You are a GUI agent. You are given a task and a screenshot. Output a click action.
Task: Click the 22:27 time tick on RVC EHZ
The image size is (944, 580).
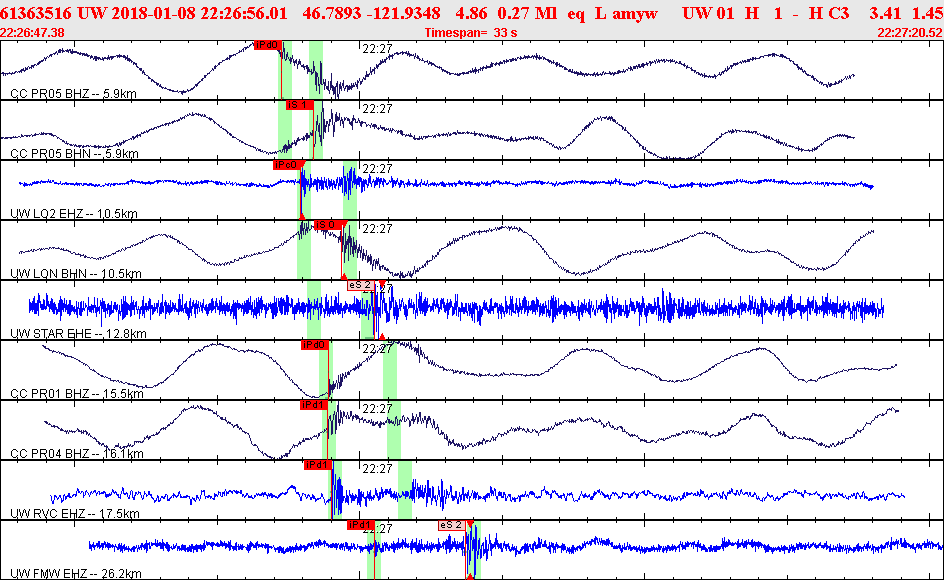pyautogui.click(x=377, y=468)
